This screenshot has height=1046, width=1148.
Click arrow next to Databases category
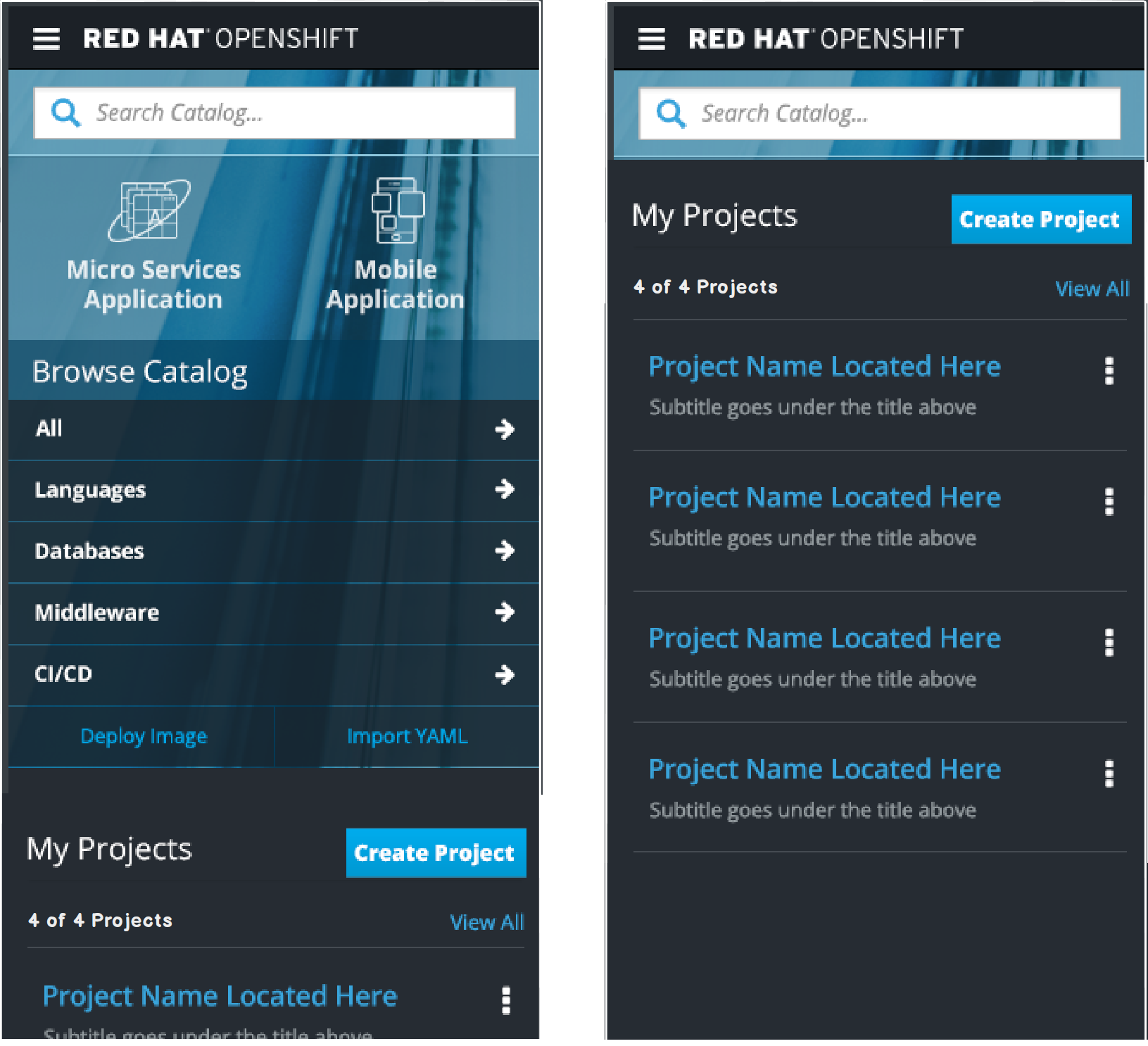tap(505, 550)
